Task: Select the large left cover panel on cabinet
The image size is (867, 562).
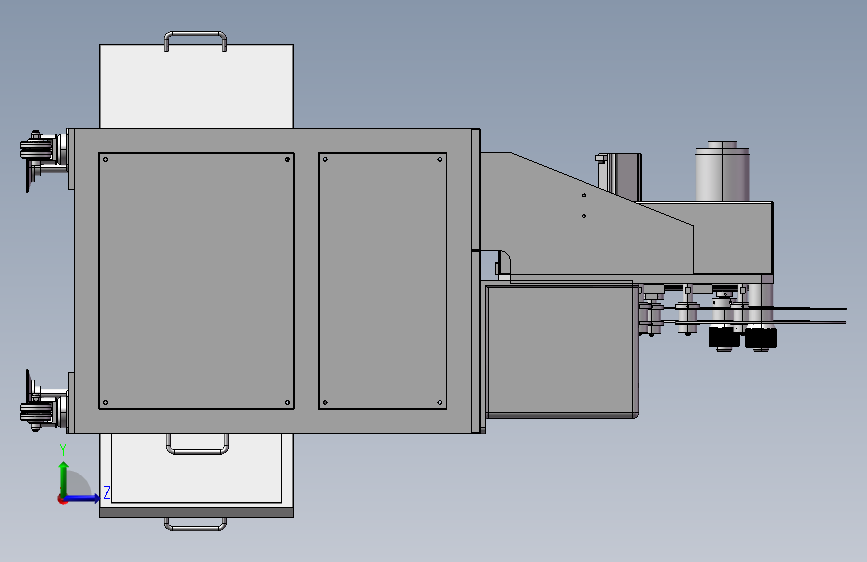Action: click(x=196, y=281)
